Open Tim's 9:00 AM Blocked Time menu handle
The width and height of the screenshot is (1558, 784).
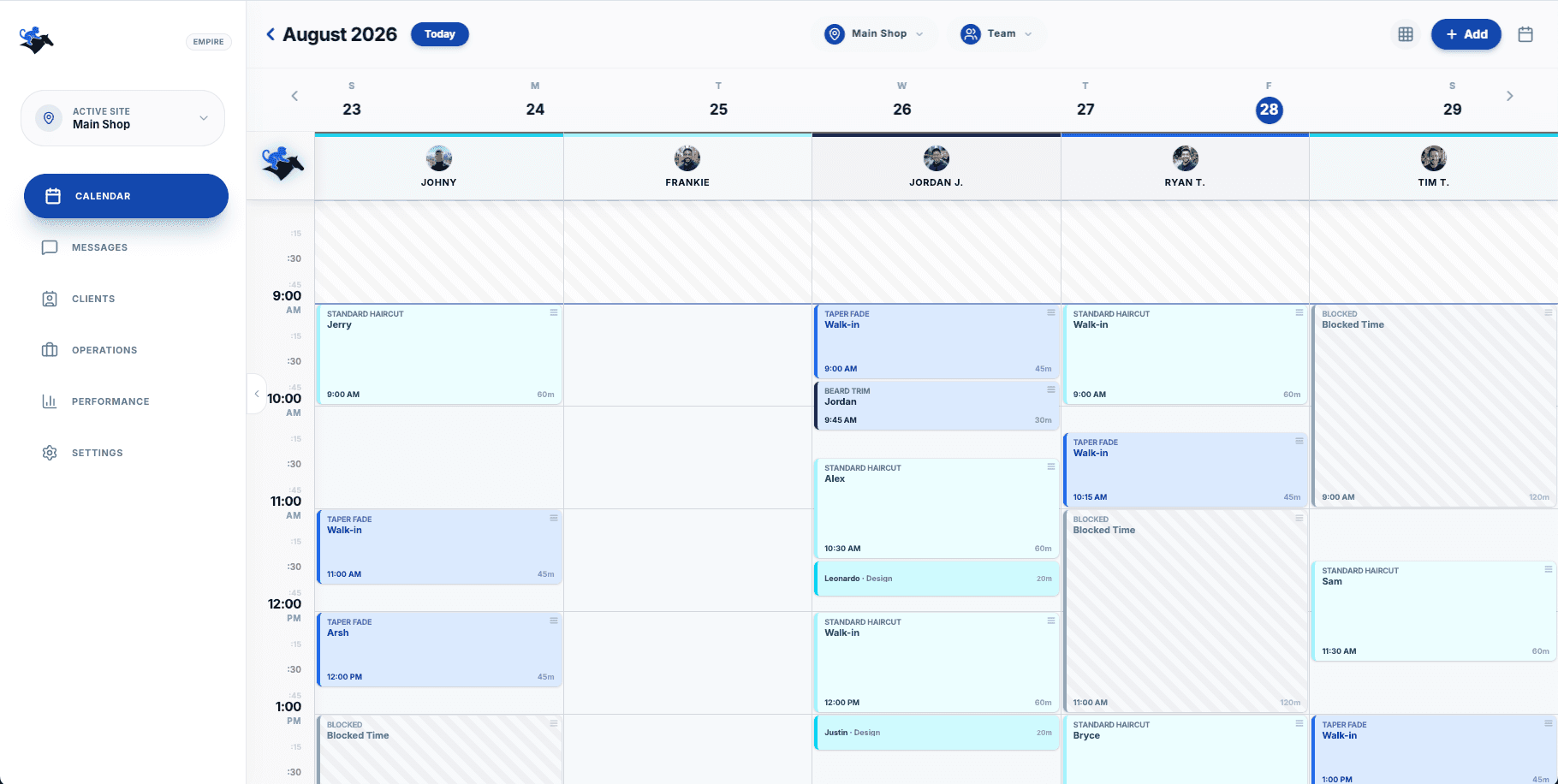click(1549, 313)
